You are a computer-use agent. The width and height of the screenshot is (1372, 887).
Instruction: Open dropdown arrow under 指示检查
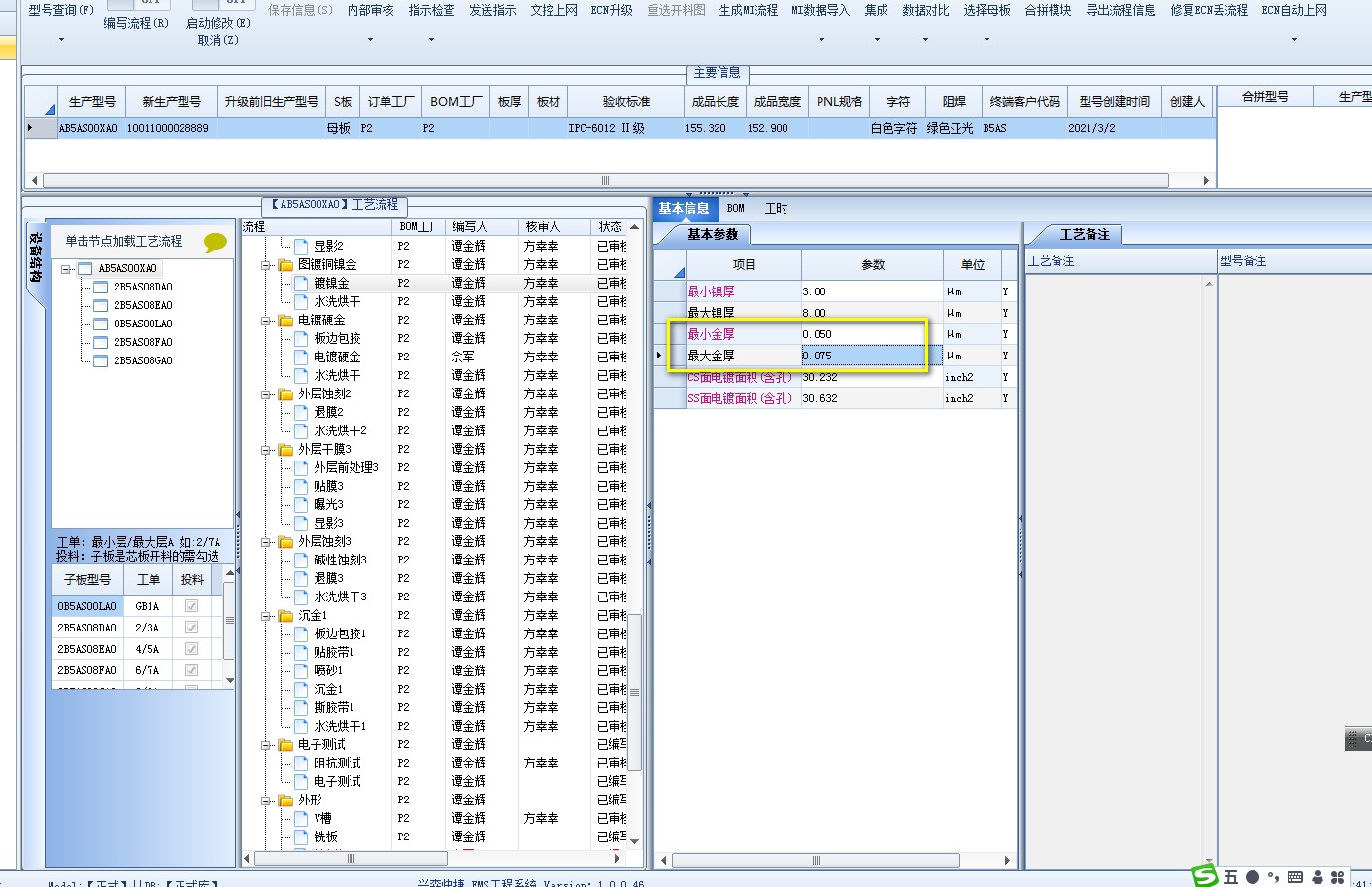[431, 40]
